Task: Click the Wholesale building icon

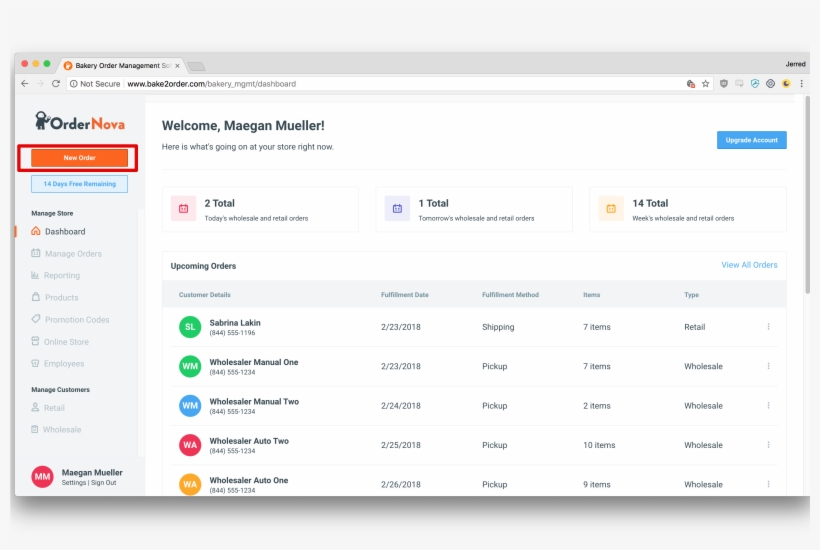Action: (36, 430)
